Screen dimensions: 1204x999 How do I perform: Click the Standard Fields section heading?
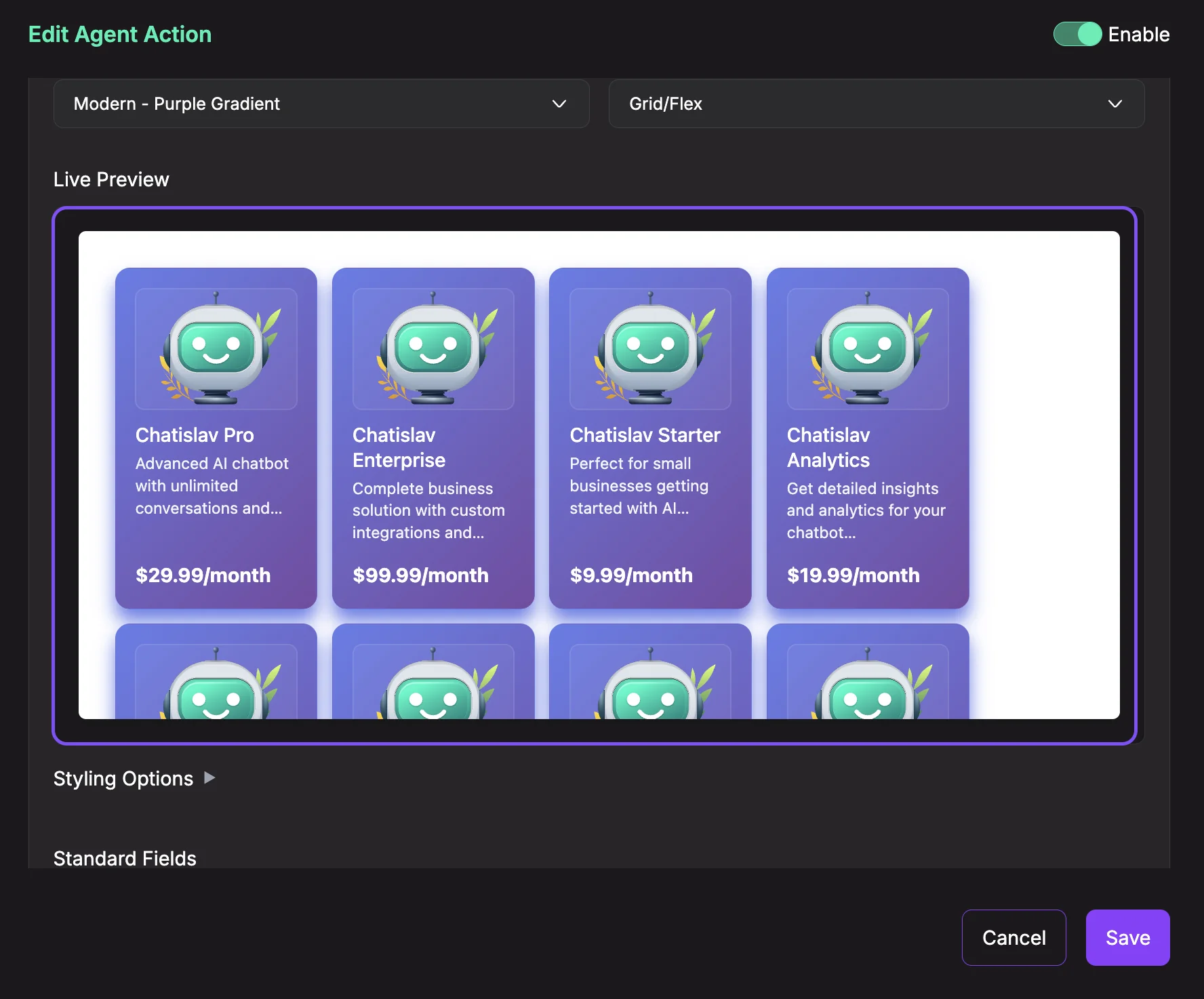click(125, 858)
